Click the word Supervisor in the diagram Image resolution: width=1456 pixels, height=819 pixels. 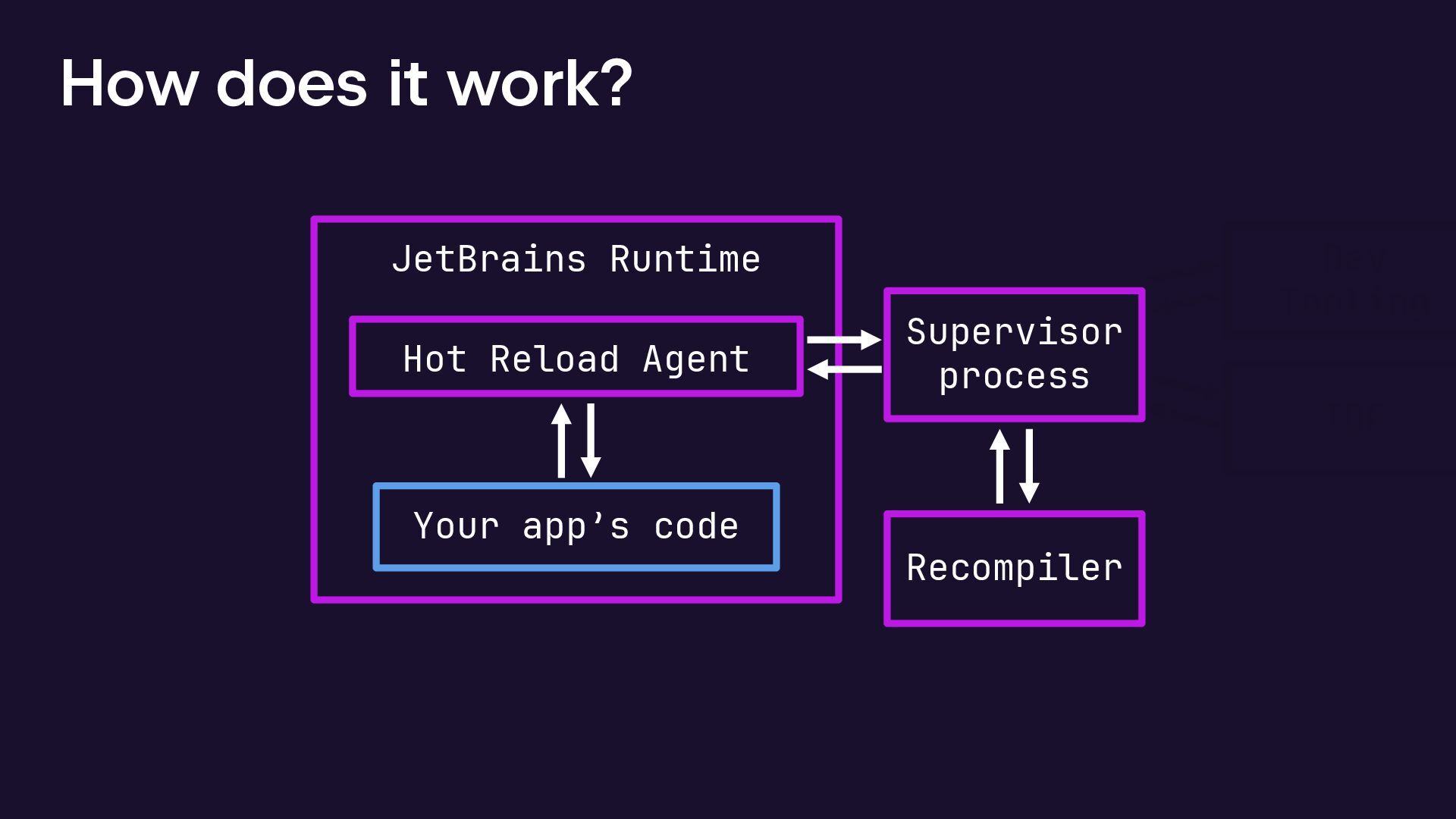1014,332
